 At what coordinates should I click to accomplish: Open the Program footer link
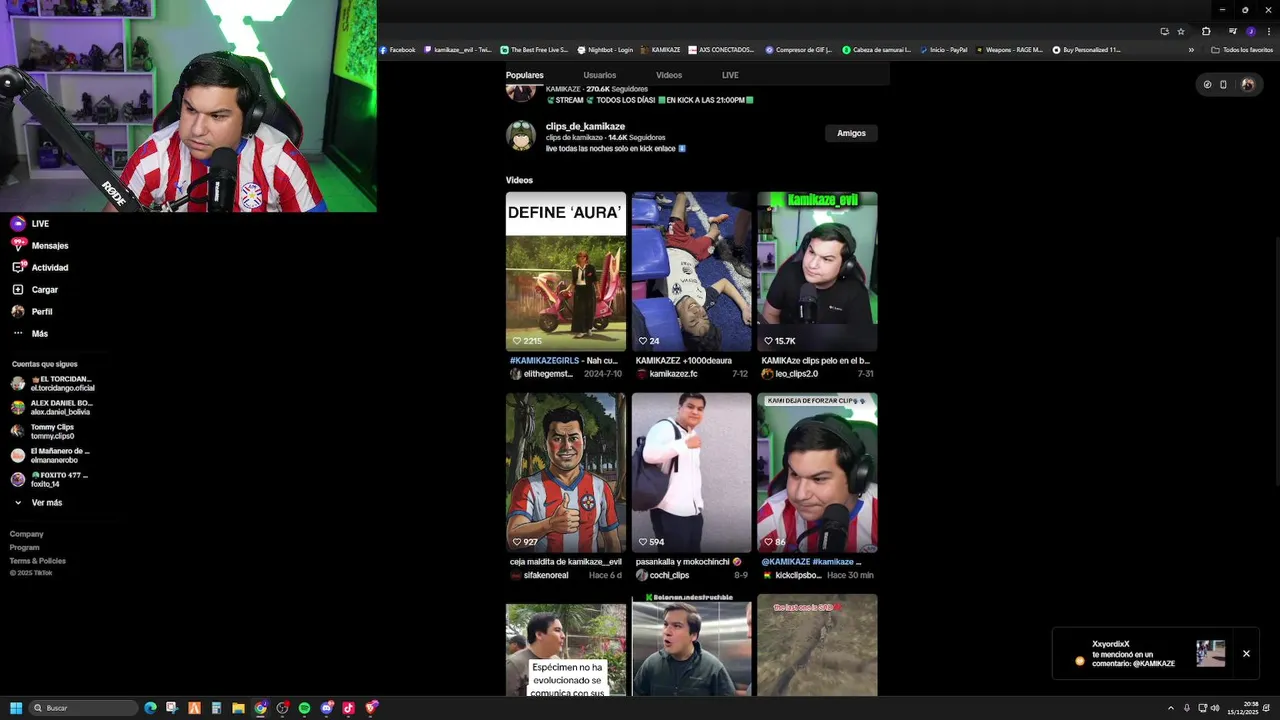click(x=25, y=547)
